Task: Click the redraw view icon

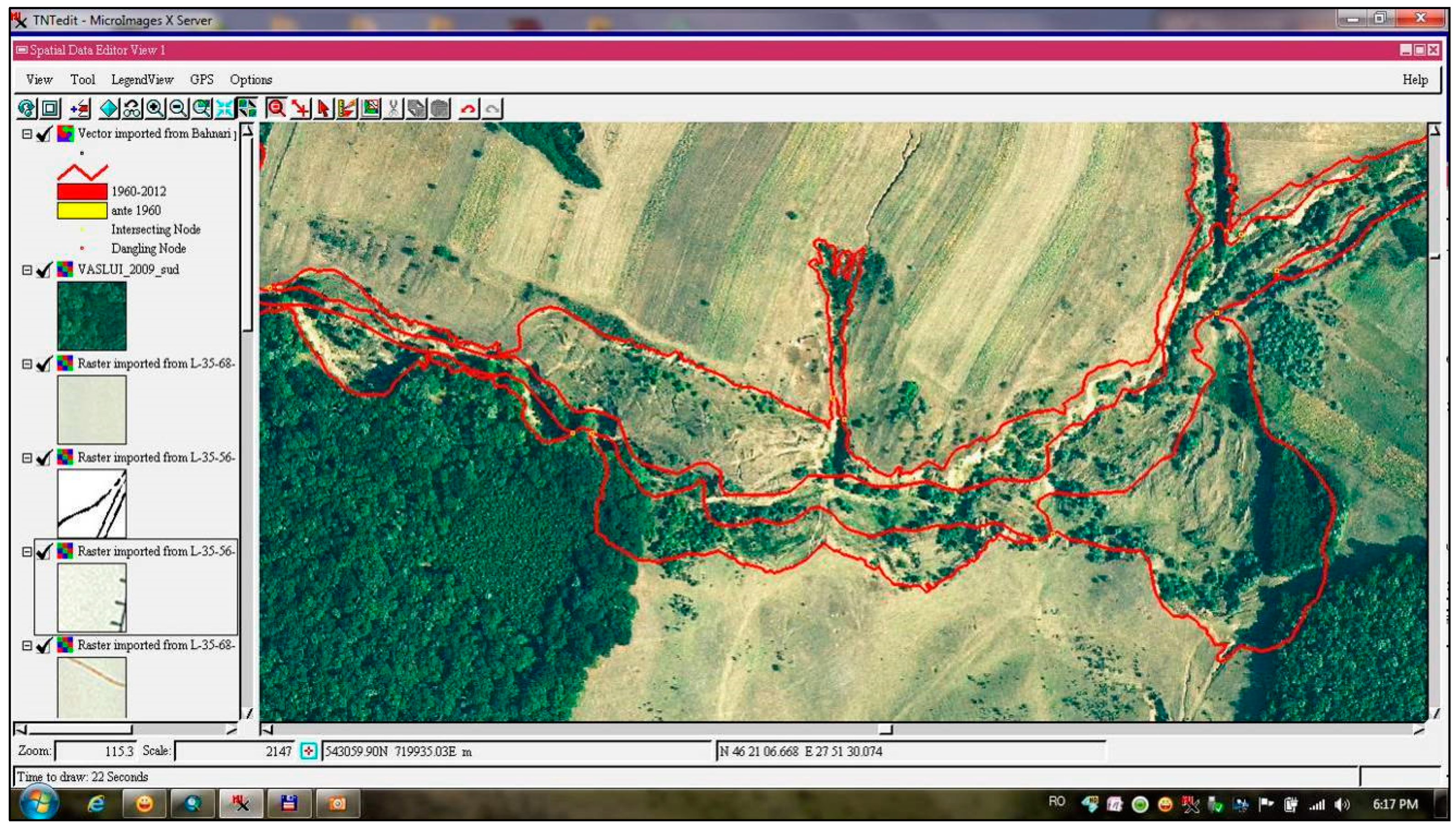Action: (26, 108)
